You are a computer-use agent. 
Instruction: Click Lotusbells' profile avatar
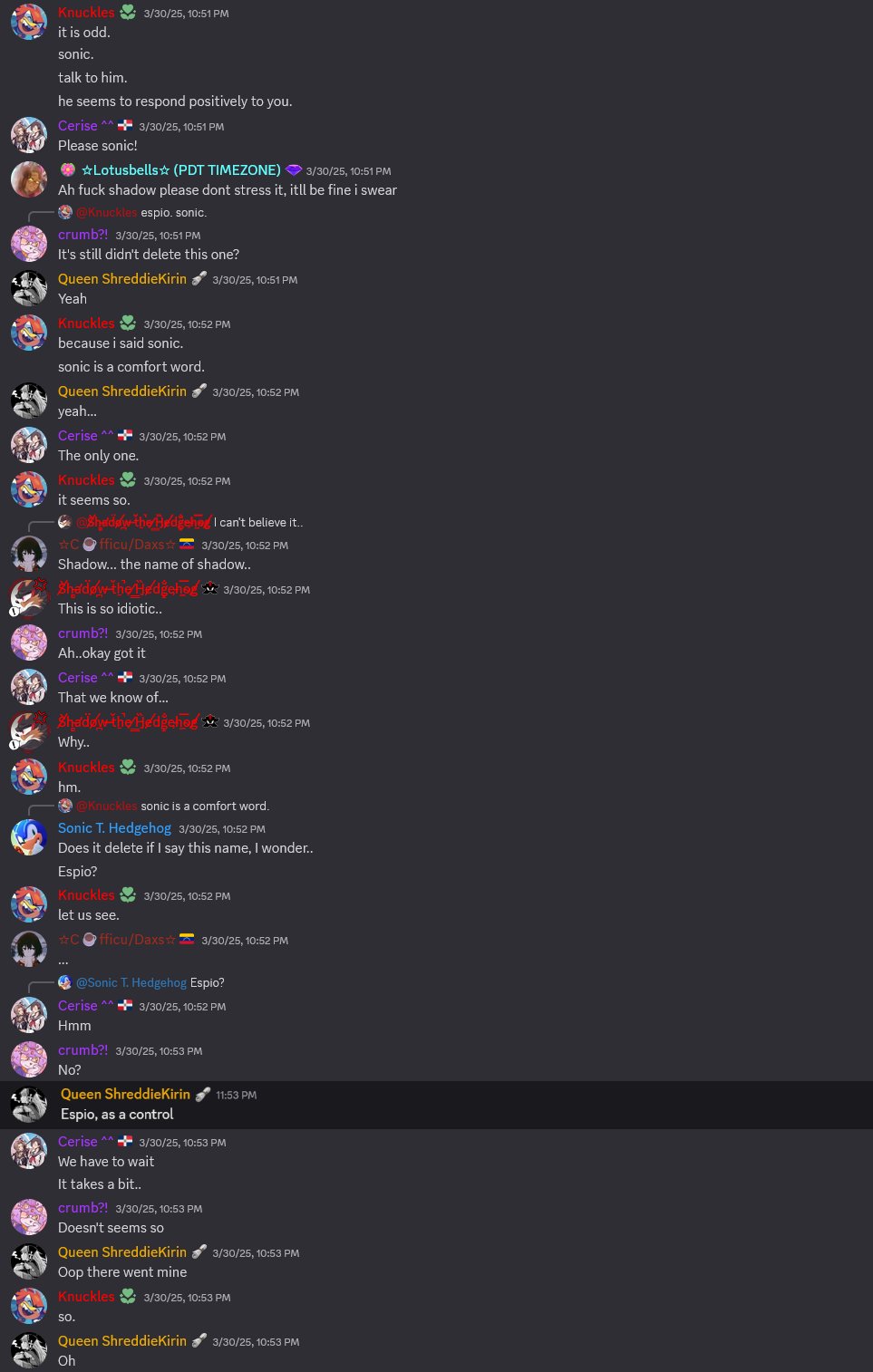coord(28,179)
